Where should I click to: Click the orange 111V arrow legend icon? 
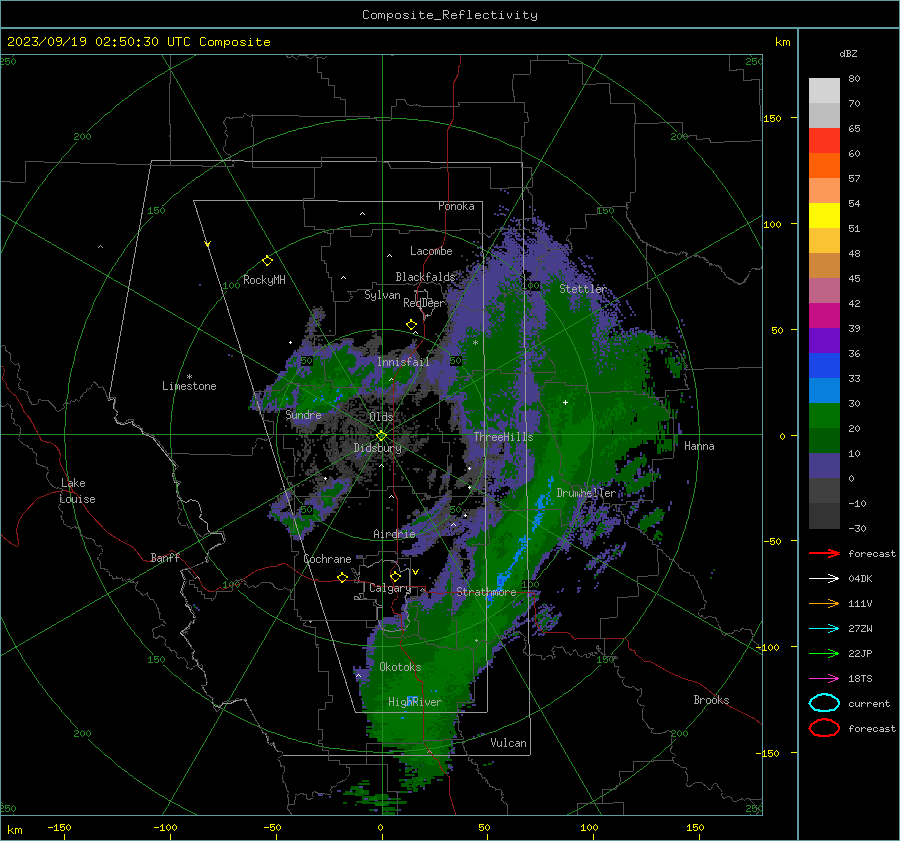(824, 603)
